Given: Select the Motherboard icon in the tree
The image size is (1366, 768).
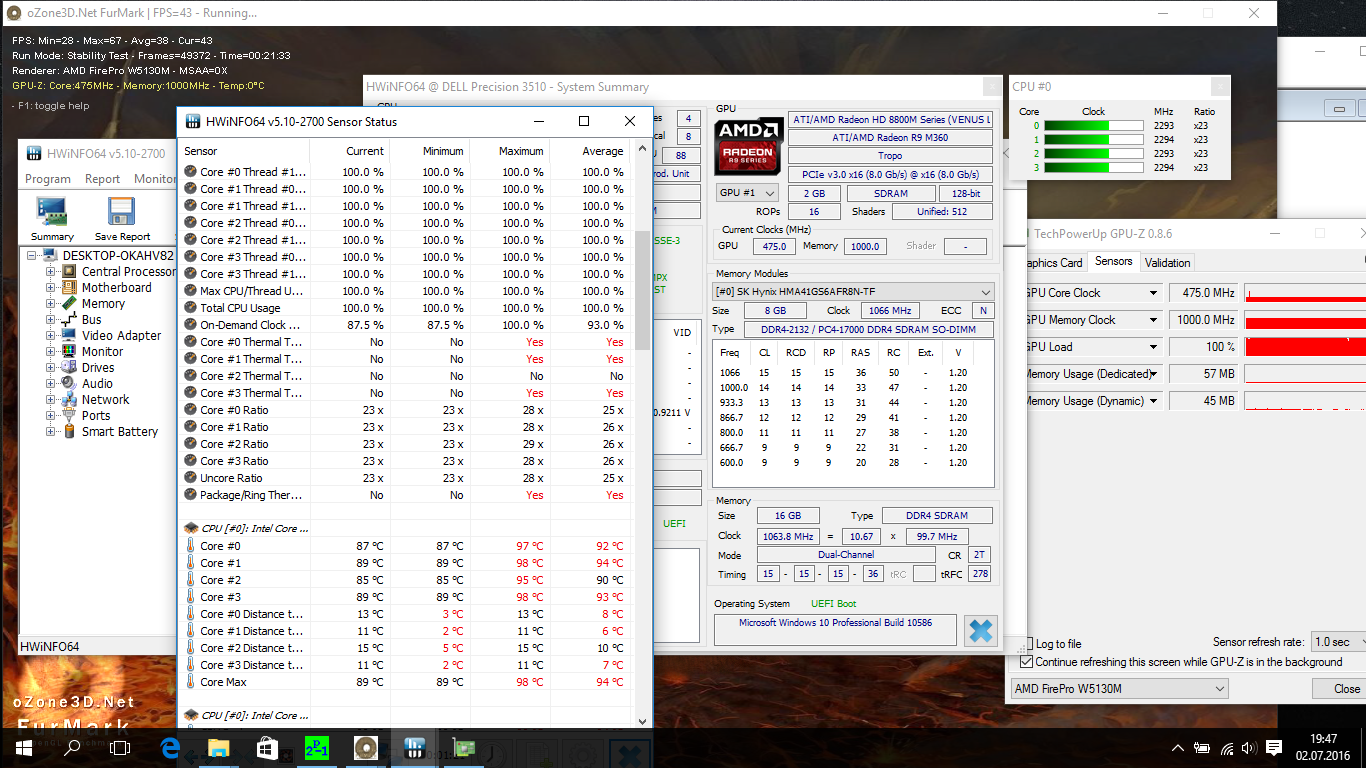Looking at the screenshot, I should point(69,288).
